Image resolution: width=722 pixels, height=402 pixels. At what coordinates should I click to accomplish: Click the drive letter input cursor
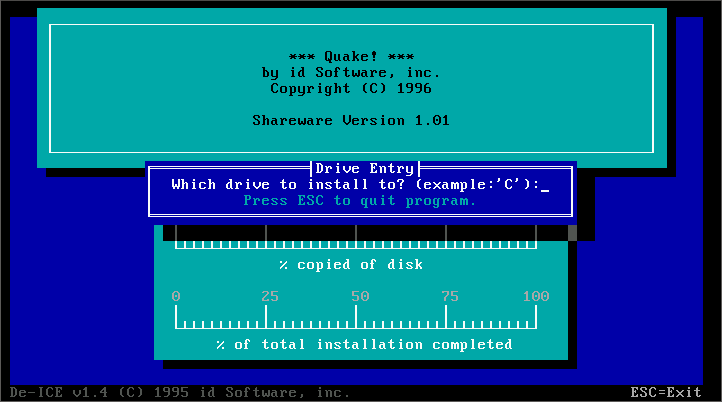pos(545,185)
